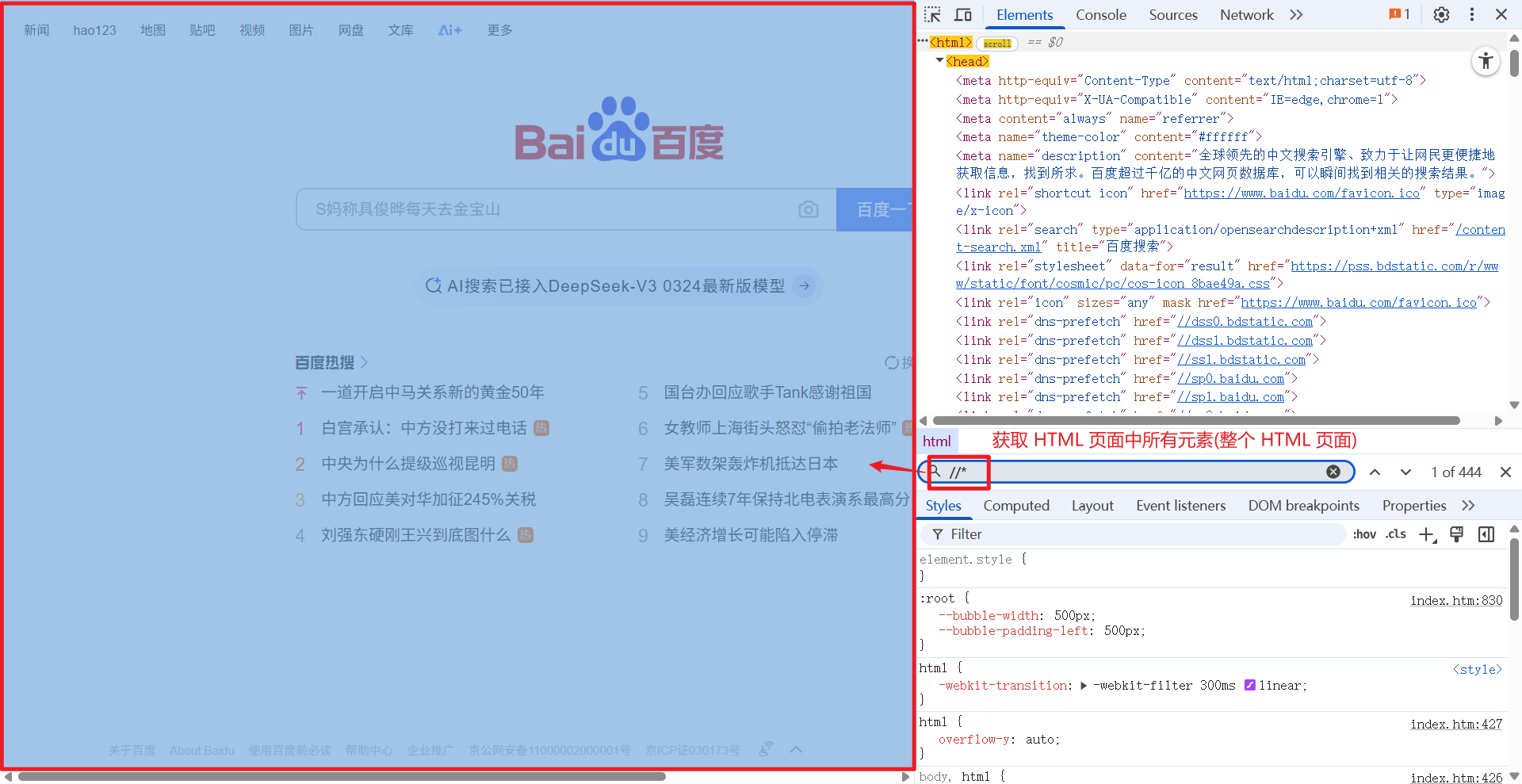Open the accessibility tree toggle button

(x=1486, y=61)
